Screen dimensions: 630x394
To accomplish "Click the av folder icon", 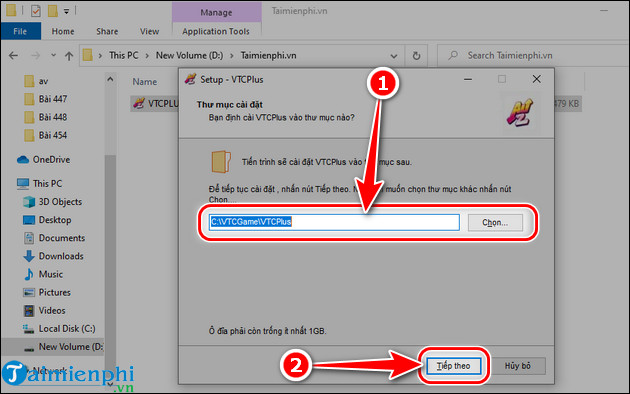I will 29,81.
